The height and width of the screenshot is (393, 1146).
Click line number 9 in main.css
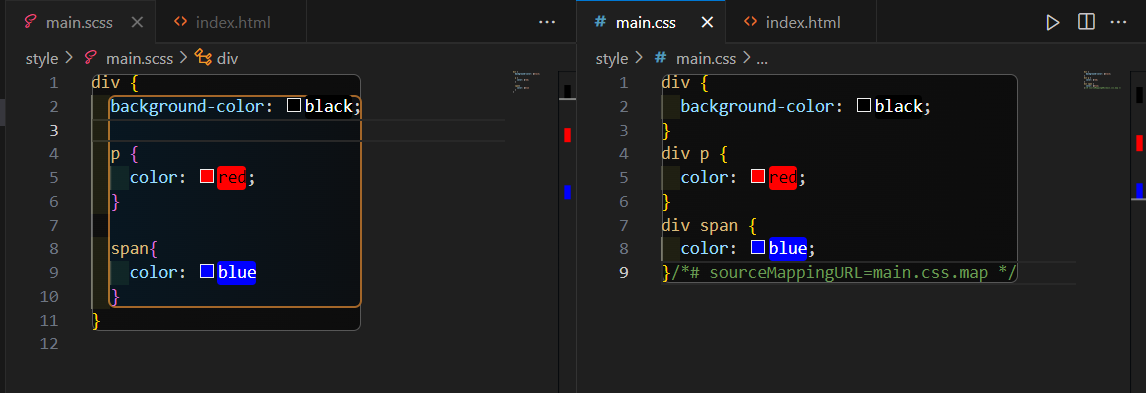click(623, 273)
